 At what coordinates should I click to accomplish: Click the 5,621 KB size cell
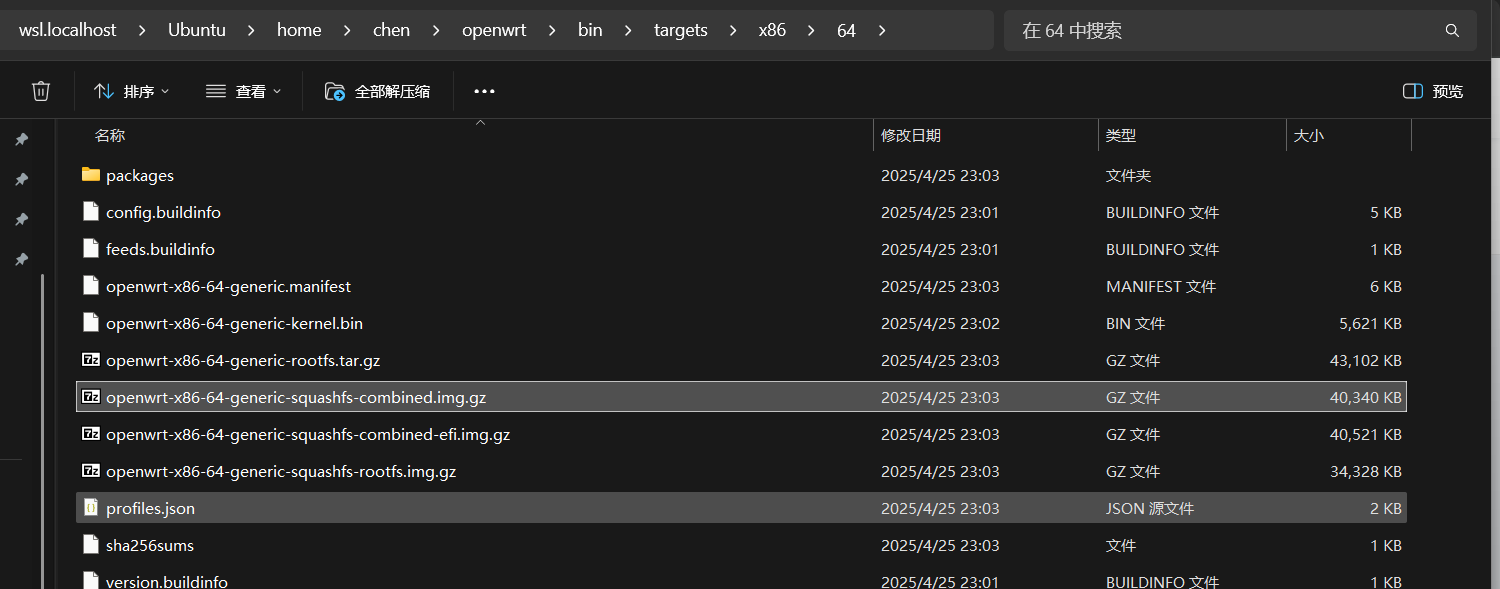(x=1370, y=324)
